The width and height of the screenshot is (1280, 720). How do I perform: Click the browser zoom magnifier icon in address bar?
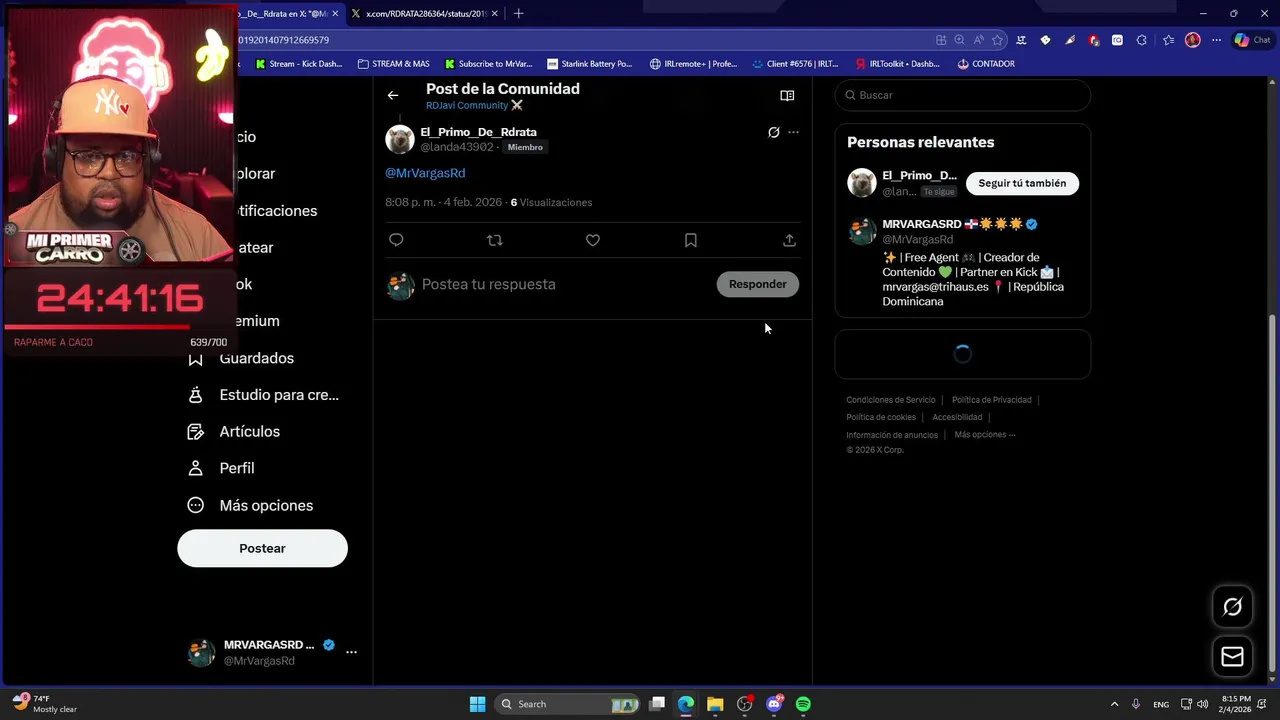click(x=959, y=40)
